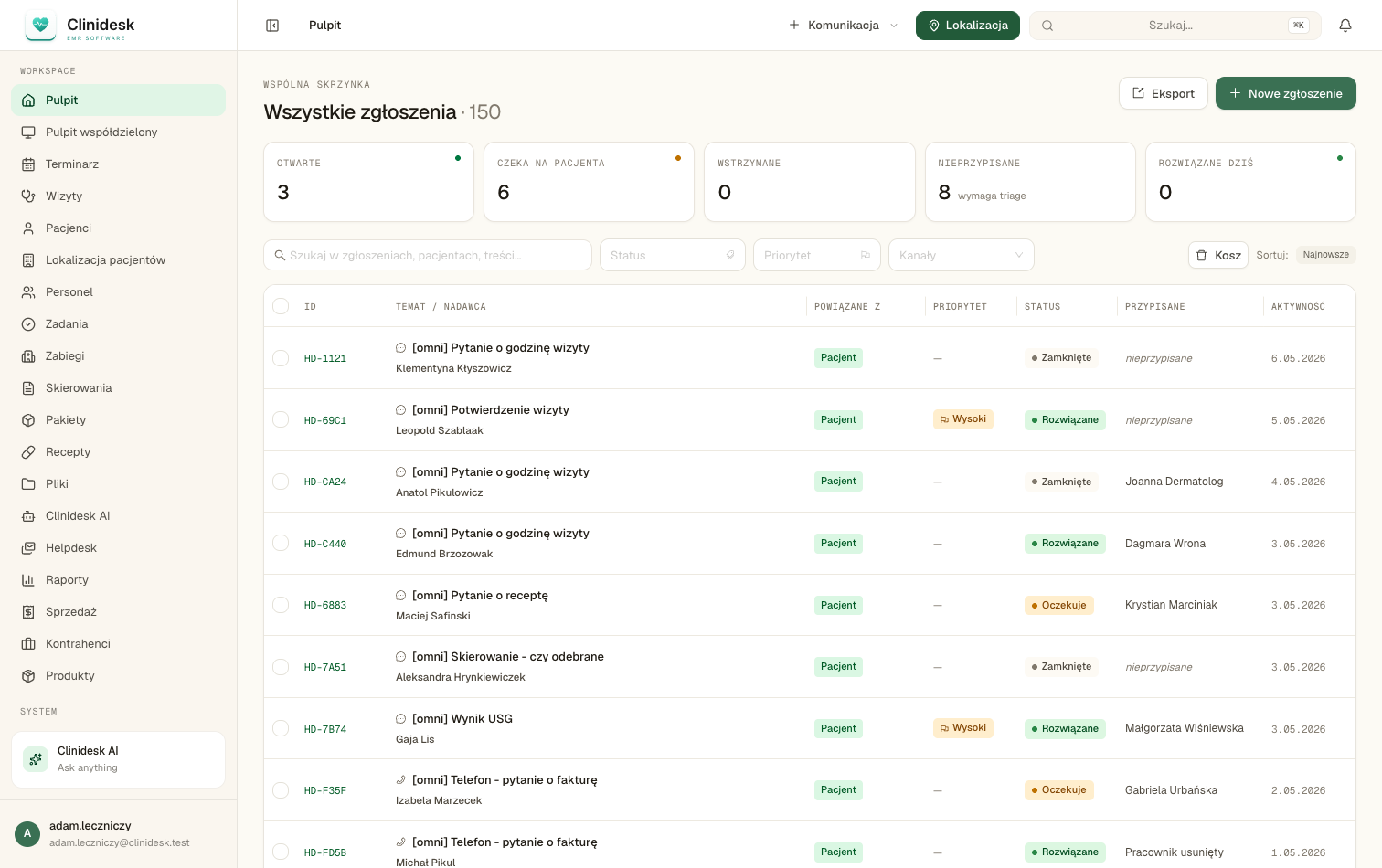1382x868 pixels.
Task: Click the building icon for Lokalizacja pacjentów
Action: tap(28, 260)
